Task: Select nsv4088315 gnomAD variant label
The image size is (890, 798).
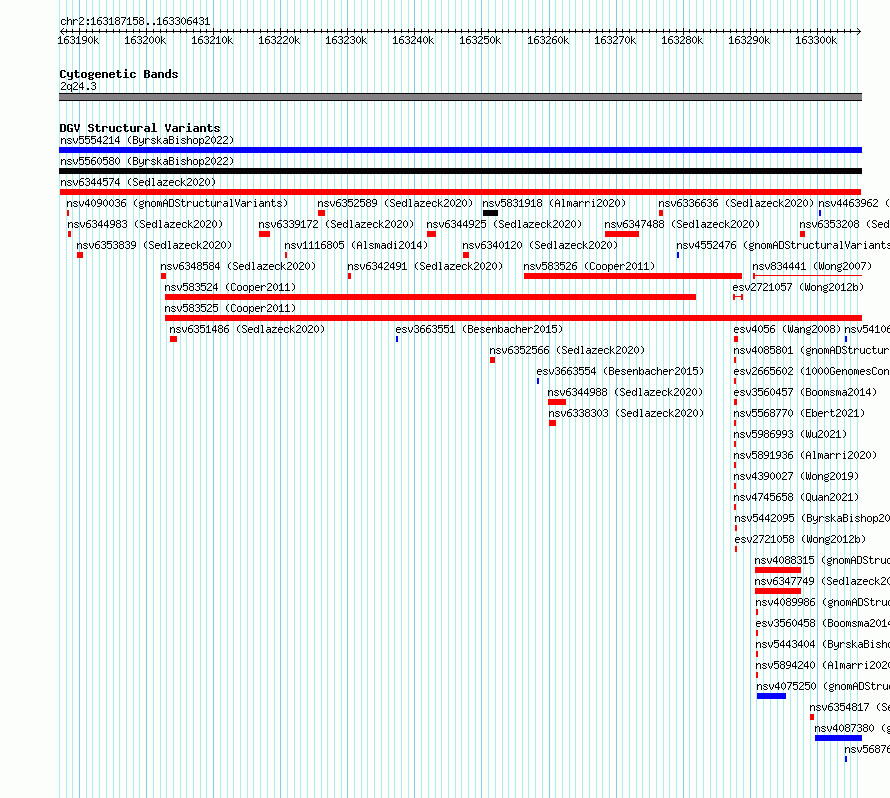Action: click(822, 560)
